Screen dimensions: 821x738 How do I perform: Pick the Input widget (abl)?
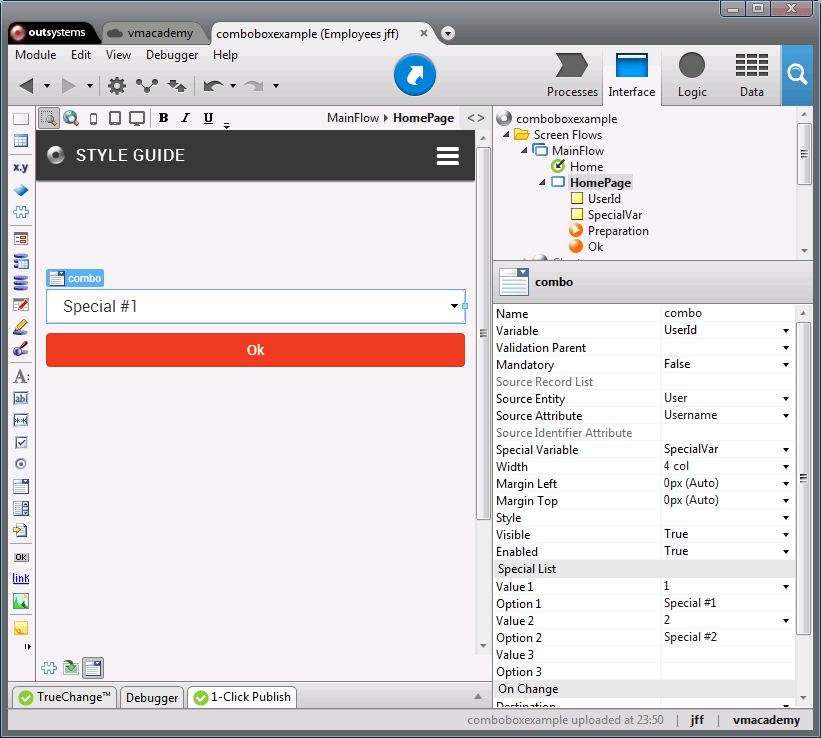coord(21,399)
